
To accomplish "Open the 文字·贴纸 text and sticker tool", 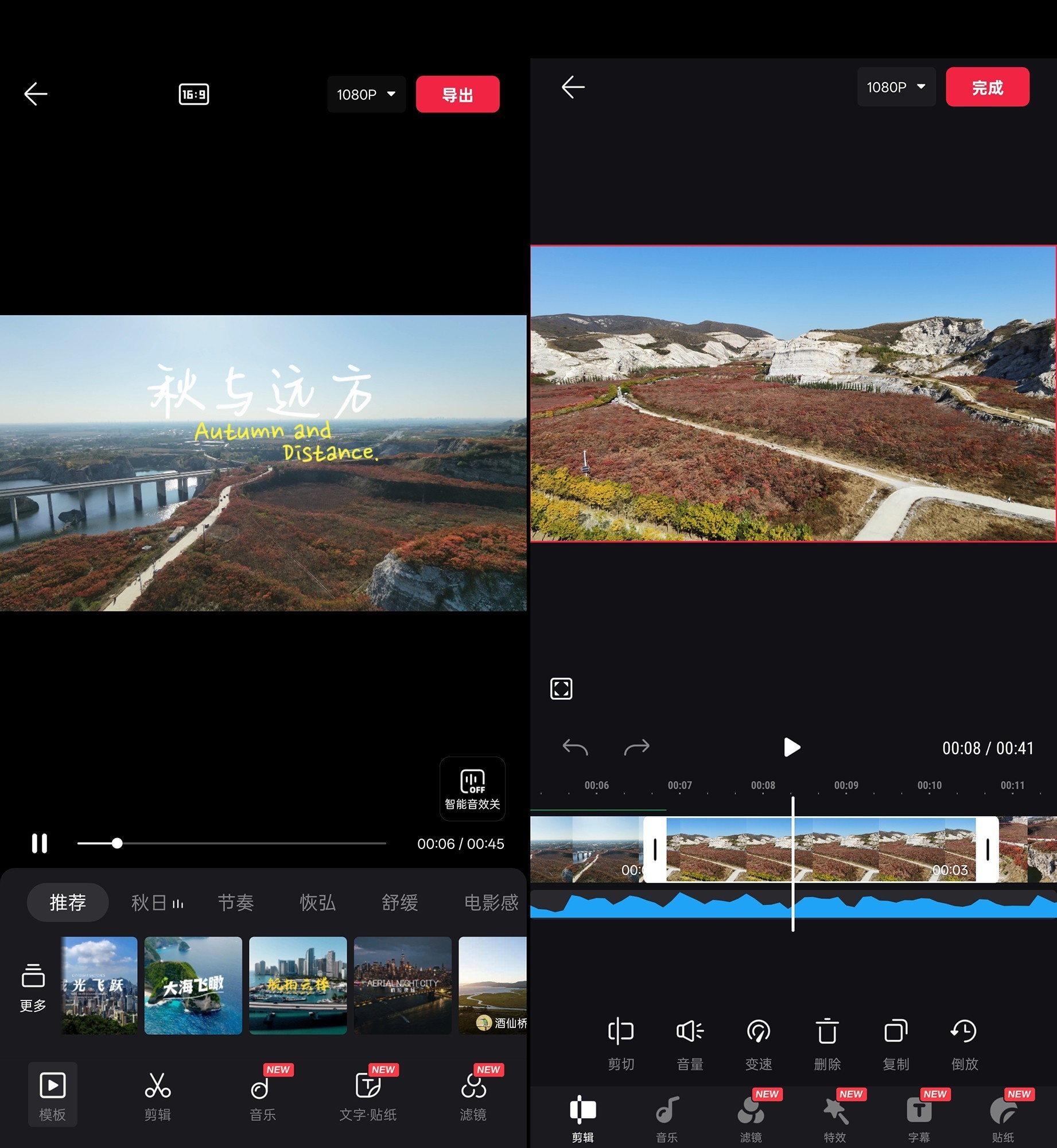I will click(x=368, y=1093).
